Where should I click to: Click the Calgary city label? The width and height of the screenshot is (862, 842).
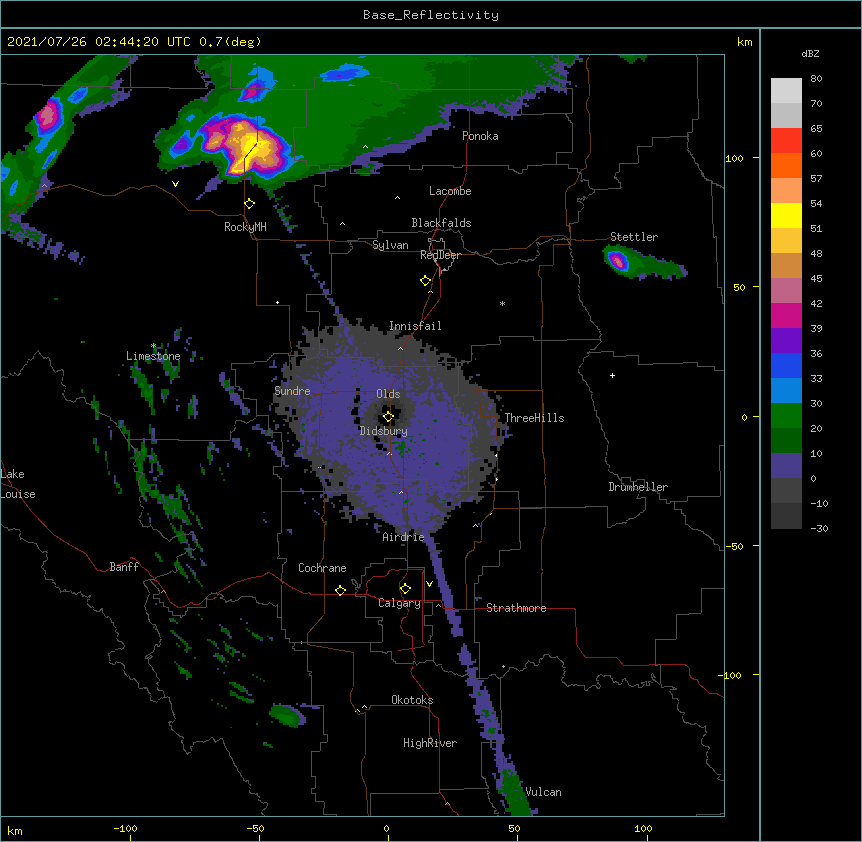point(399,603)
